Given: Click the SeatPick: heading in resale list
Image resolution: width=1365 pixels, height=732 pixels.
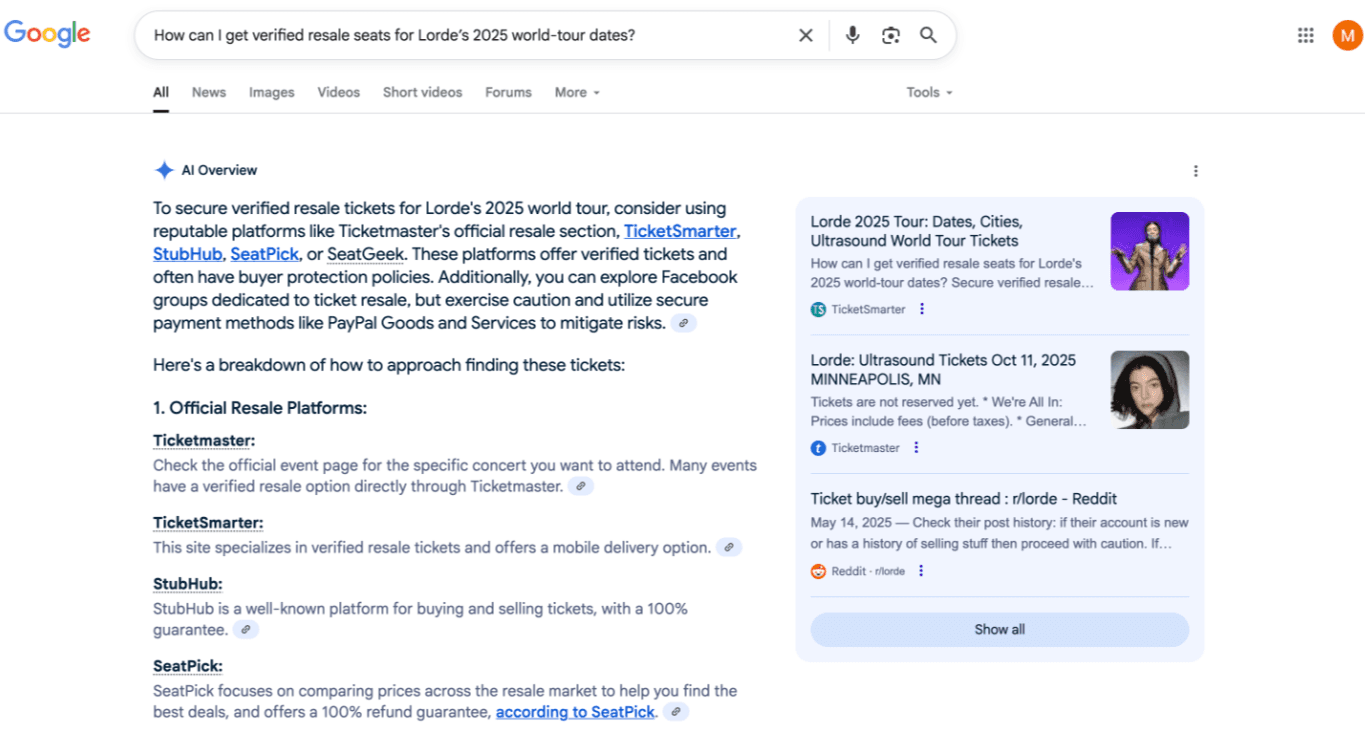Looking at the screenshot, I should click(188, 665).
